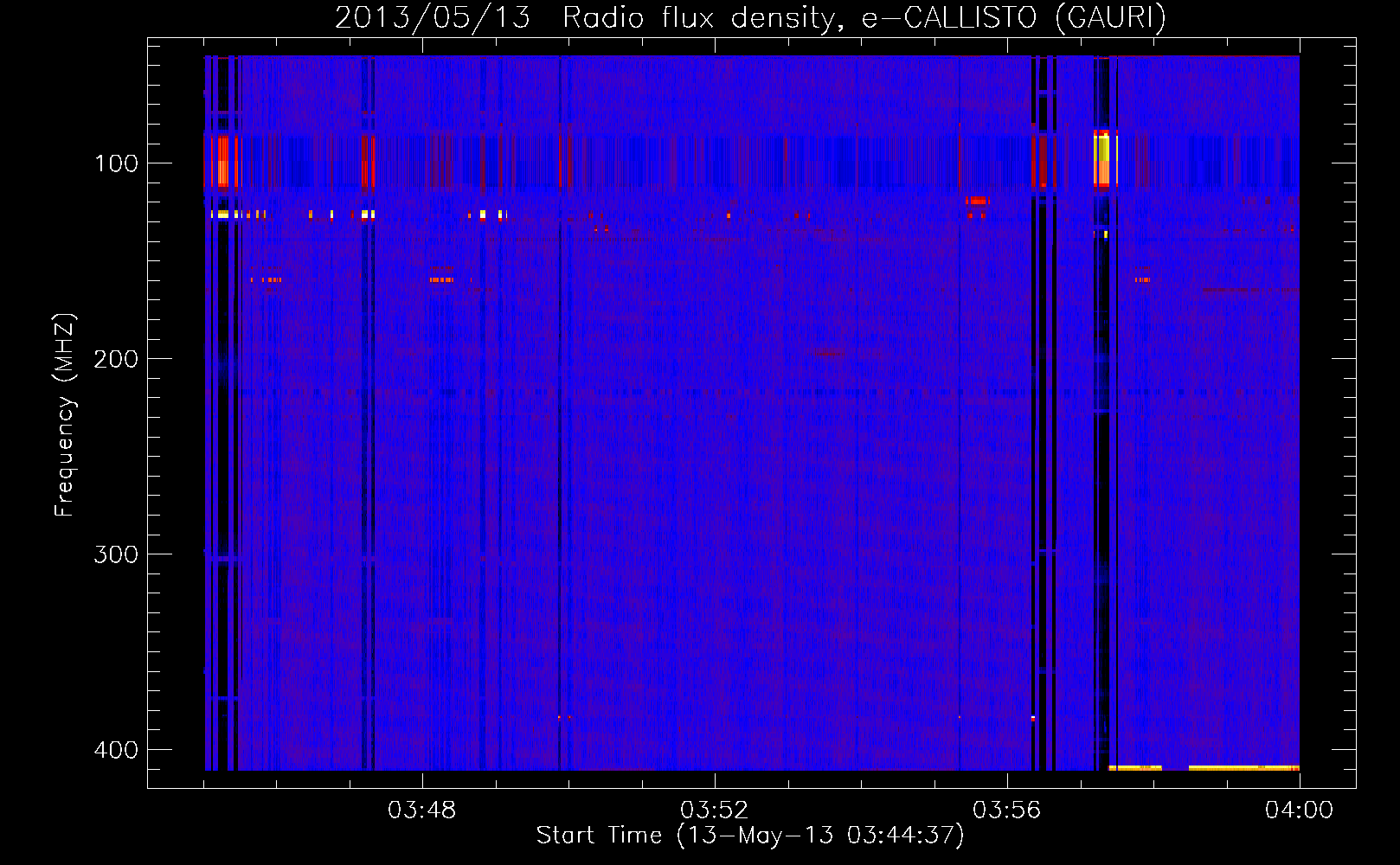Click the yellow strip at the spectrogram's bottom right
Viewport: 1400px width, 865px height.
point(1243,767)
